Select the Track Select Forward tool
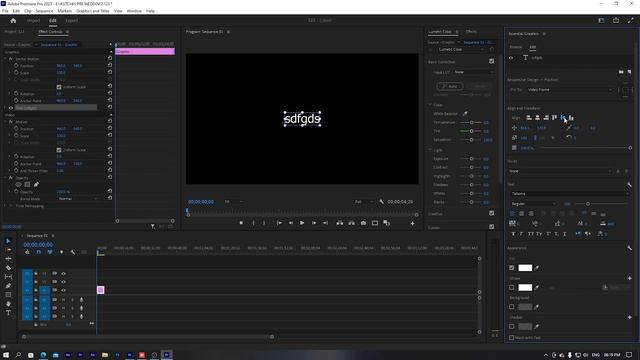This screenshot has height=360, width=640. [x=8, y=250]
